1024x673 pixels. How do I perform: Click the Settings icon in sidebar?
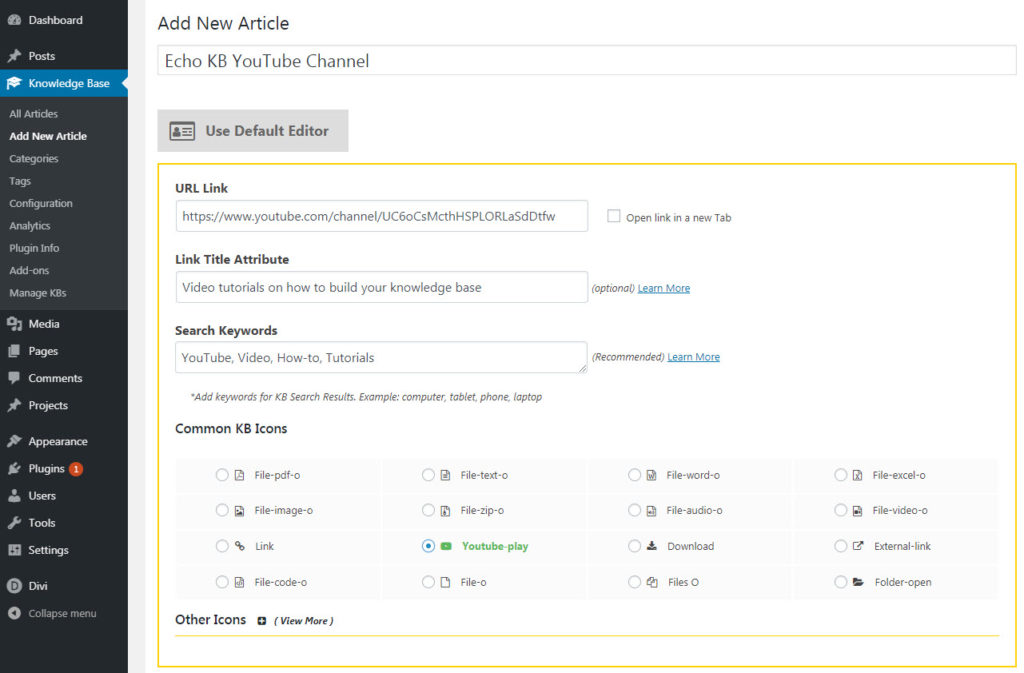point(14,550)
